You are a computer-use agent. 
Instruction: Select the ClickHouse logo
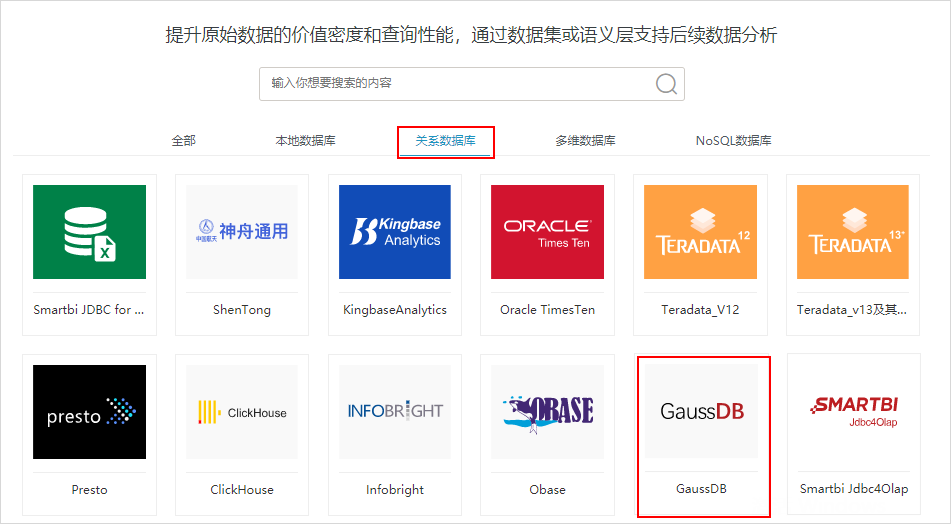coord(242,412)
